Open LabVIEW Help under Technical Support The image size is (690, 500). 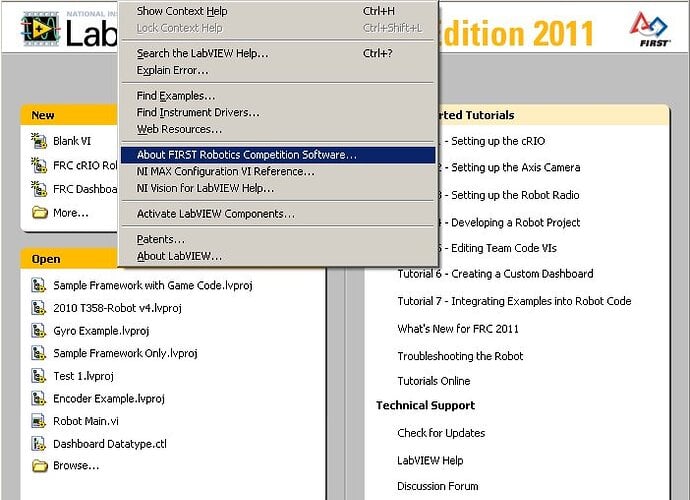coord(430,460)
